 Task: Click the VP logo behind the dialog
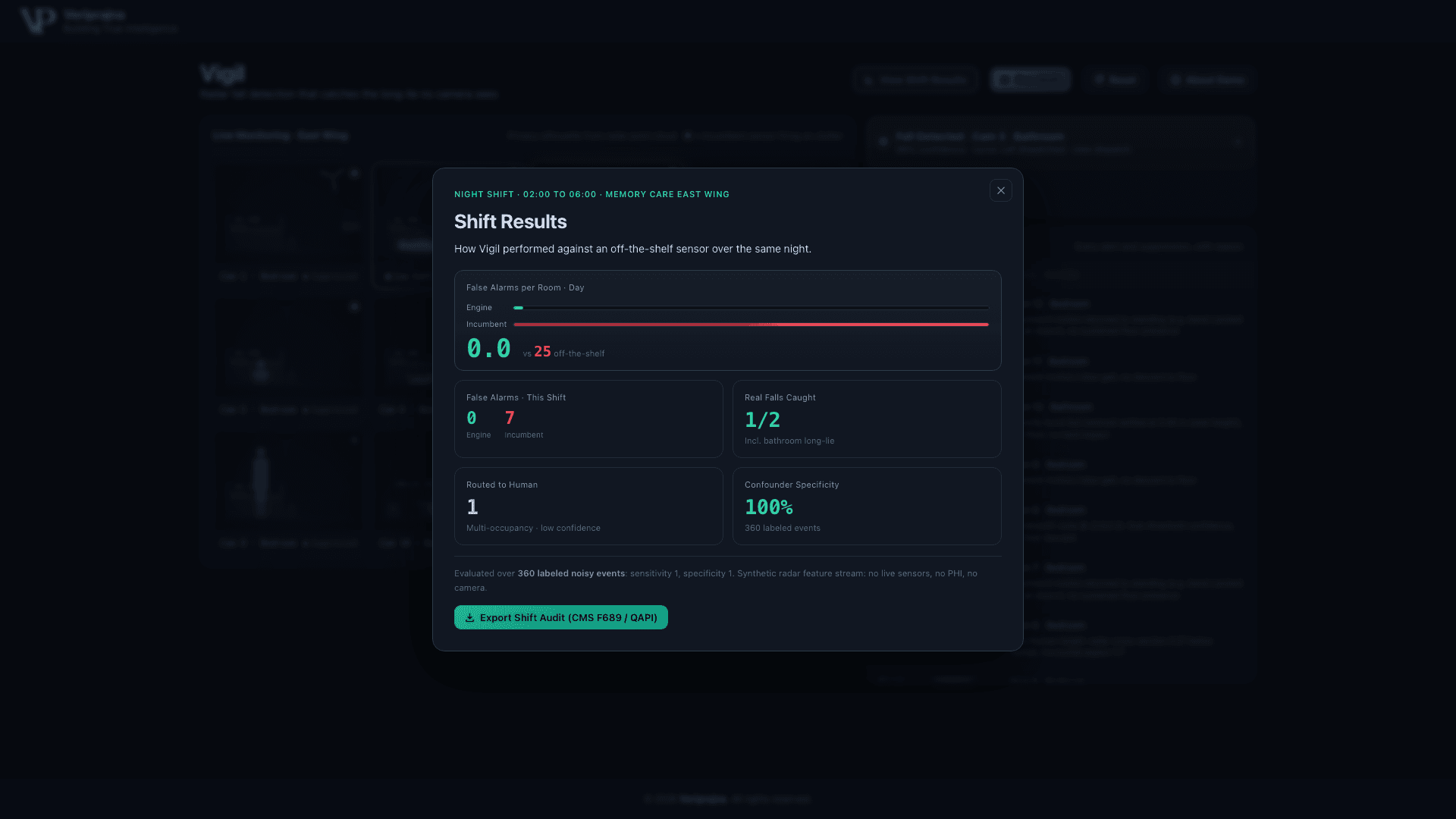coord(38,20)
